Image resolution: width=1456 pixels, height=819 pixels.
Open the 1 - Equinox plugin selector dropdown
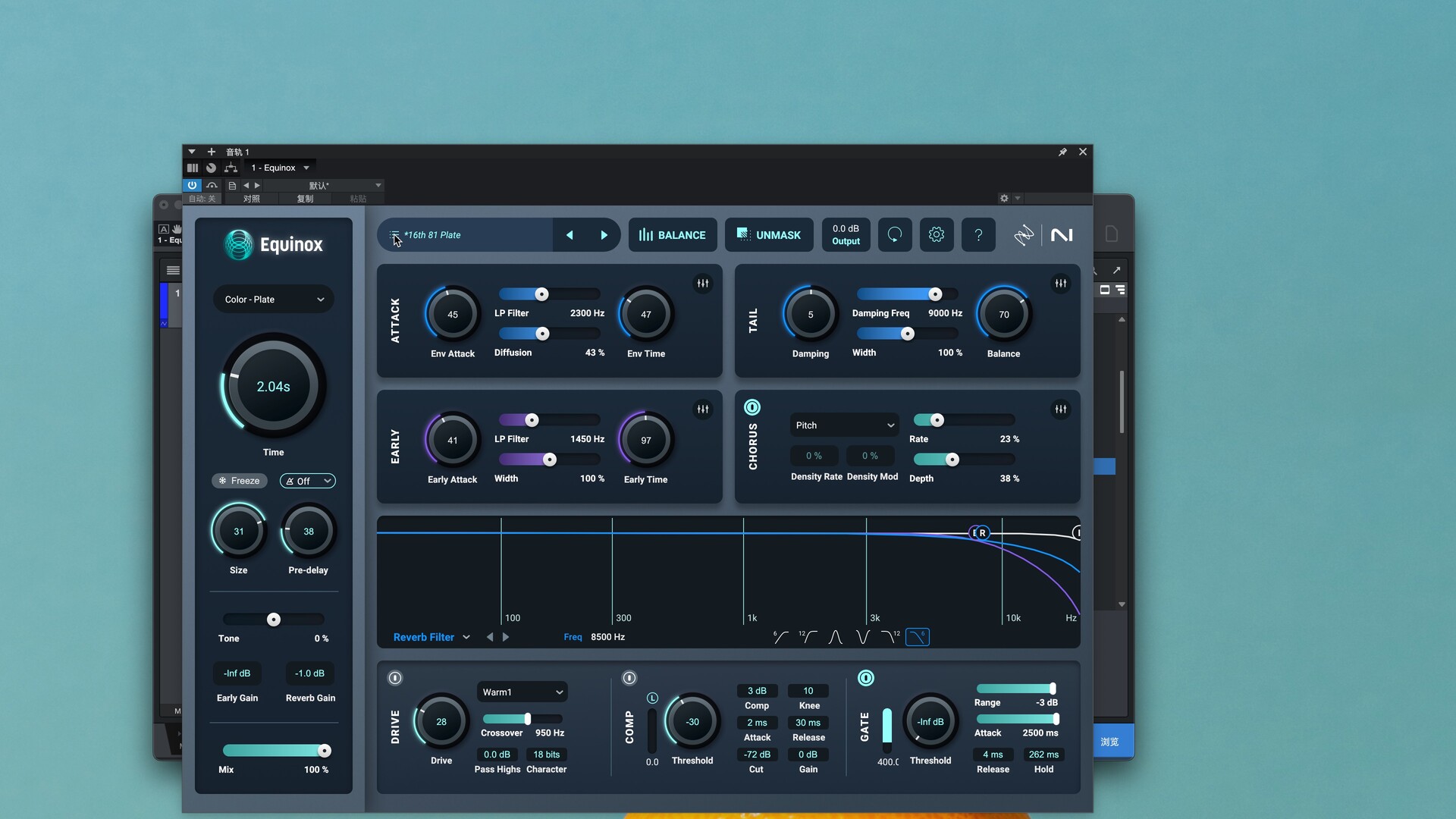pyautogui.click(x=280, y=168)
